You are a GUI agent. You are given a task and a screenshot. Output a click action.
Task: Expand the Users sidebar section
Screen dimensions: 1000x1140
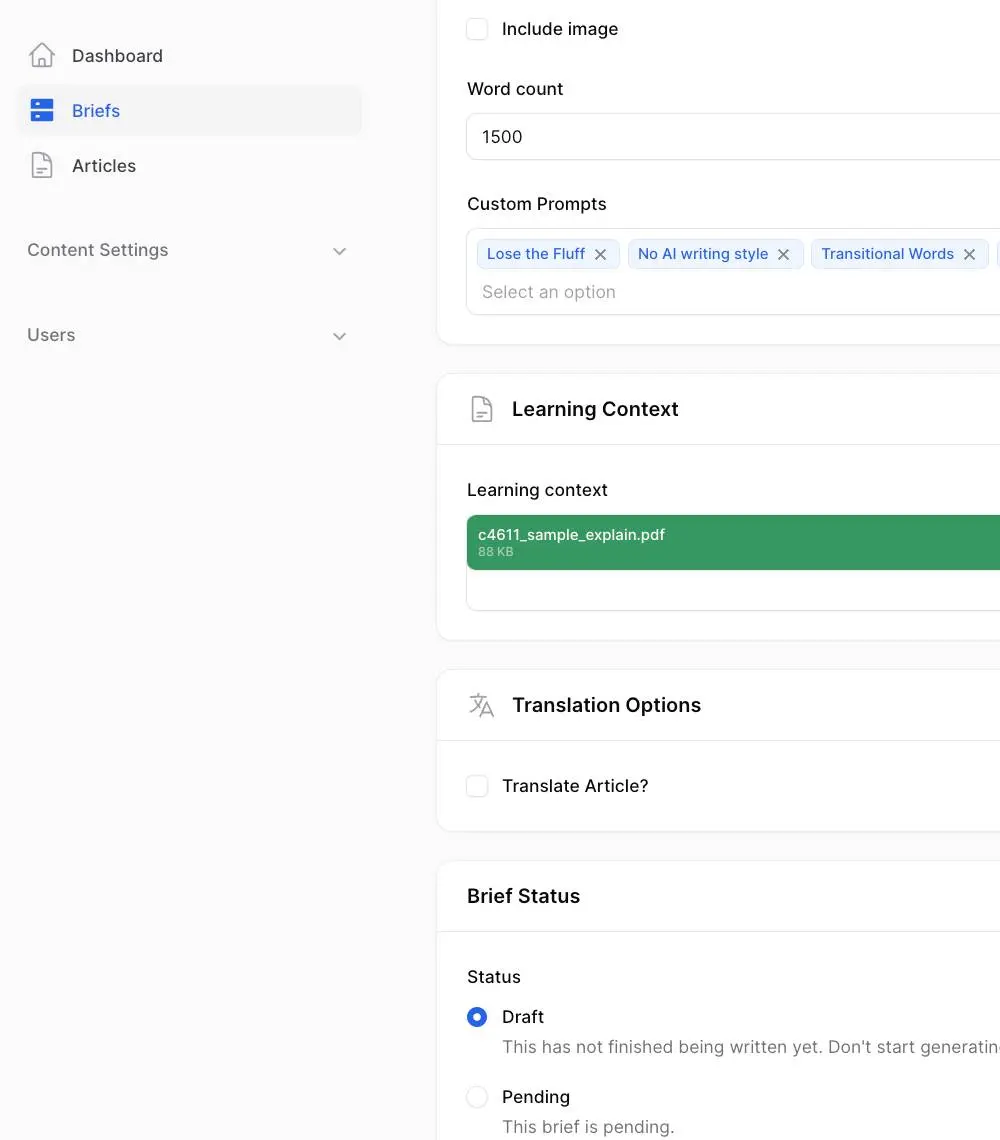[x=339, y=336]
